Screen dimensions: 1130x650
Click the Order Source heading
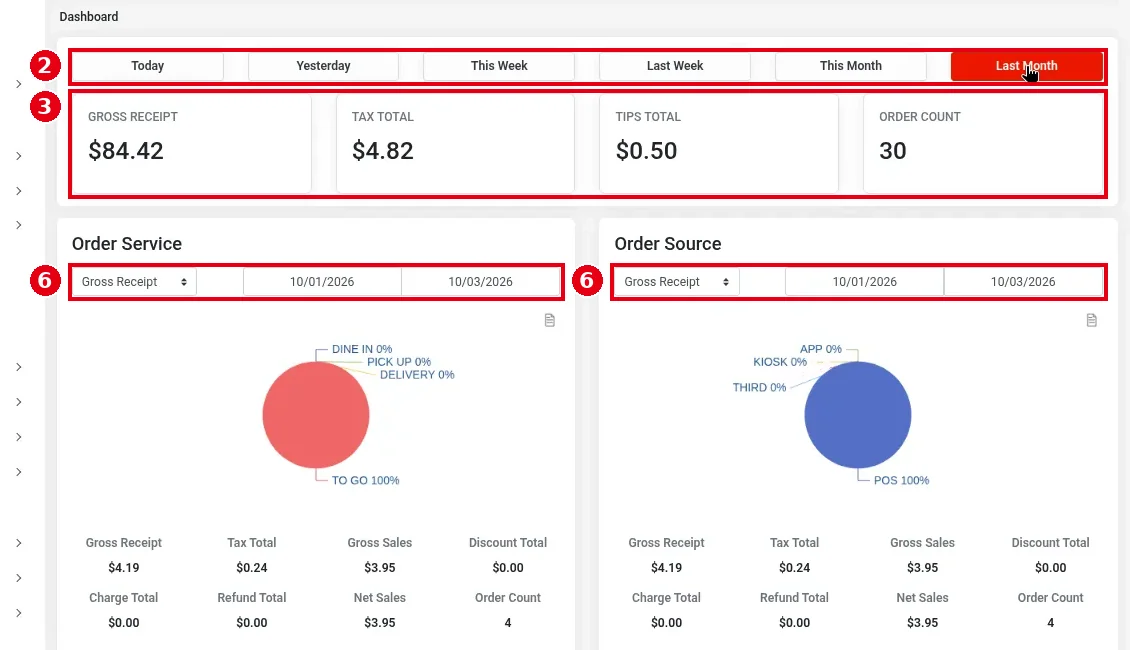point(668,244)
